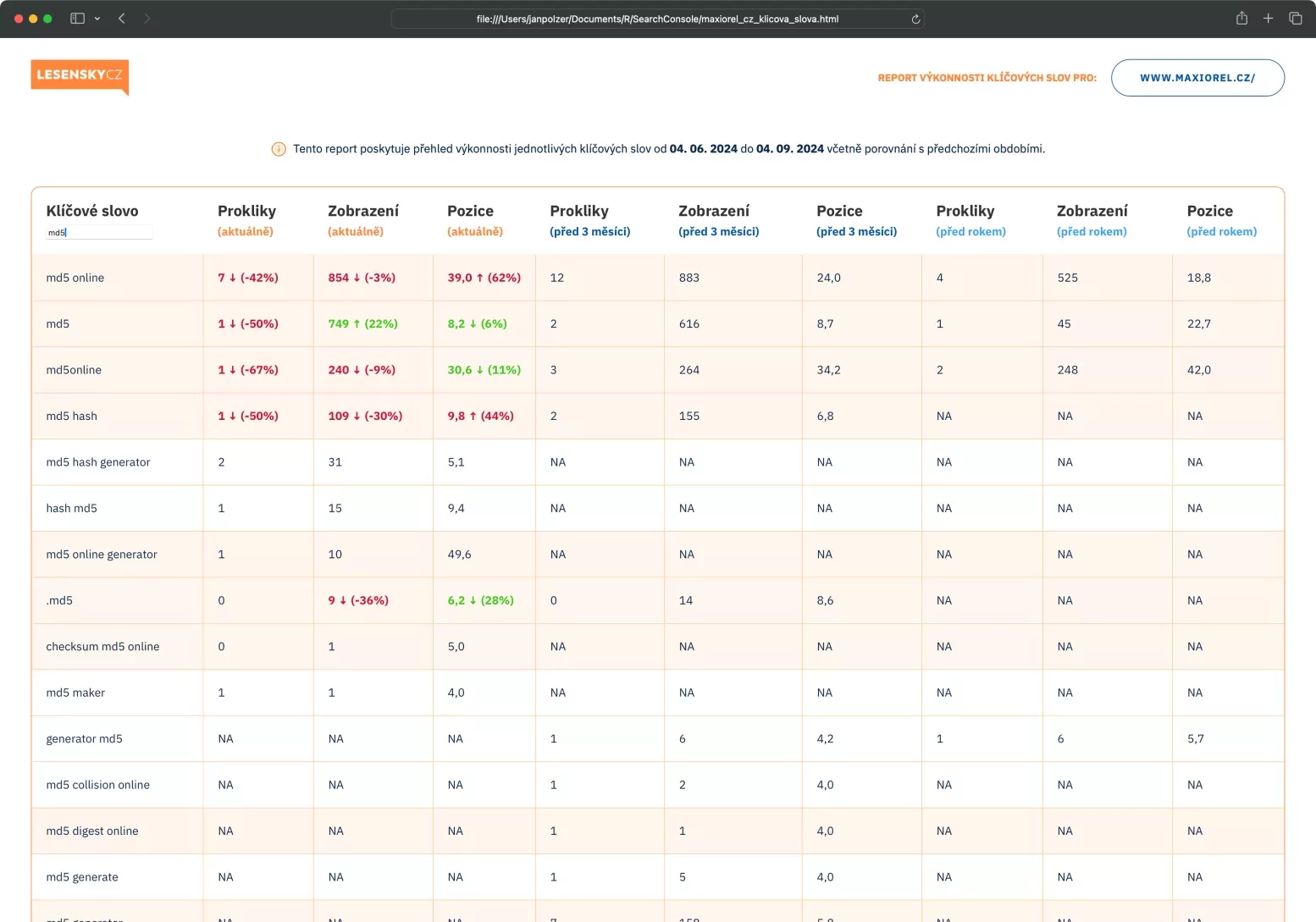Open the sidebar options dropdown chevron
The width and height of the screenshot is (1316, 922).
97,19
